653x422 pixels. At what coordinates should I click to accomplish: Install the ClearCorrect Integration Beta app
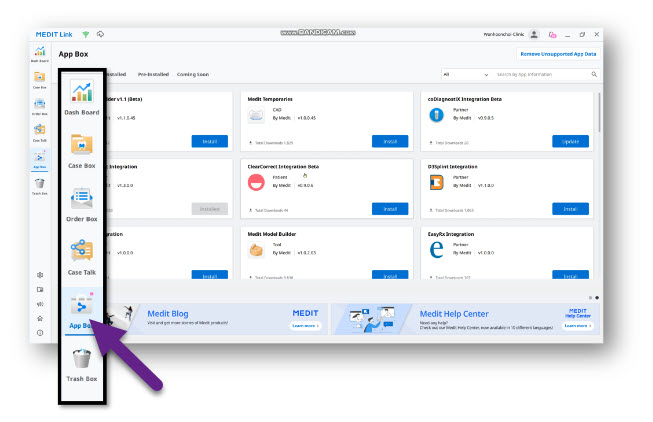click(x=390, y=209)
